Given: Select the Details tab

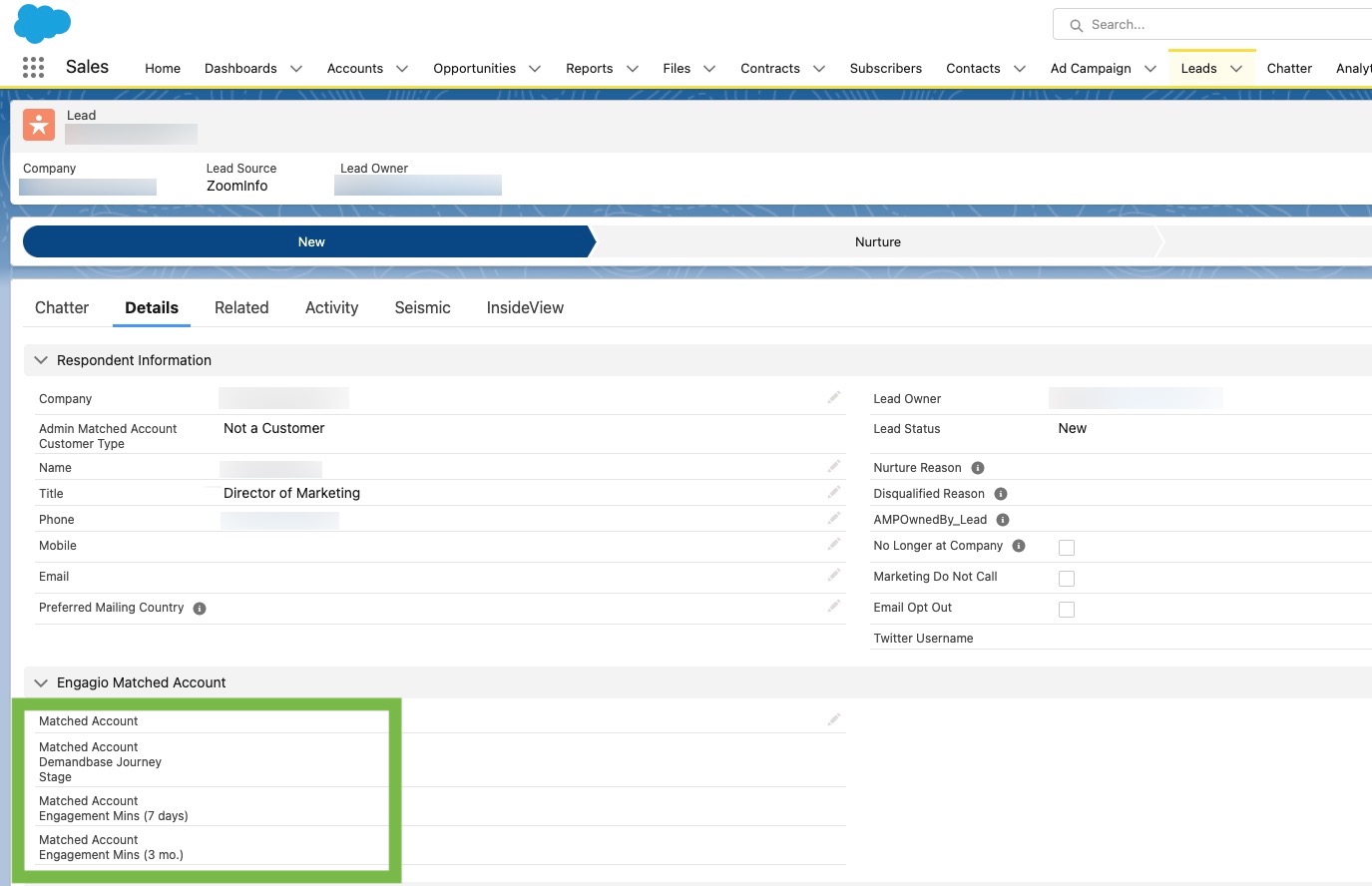Looking at the screenshot, I should click(152, 308).
